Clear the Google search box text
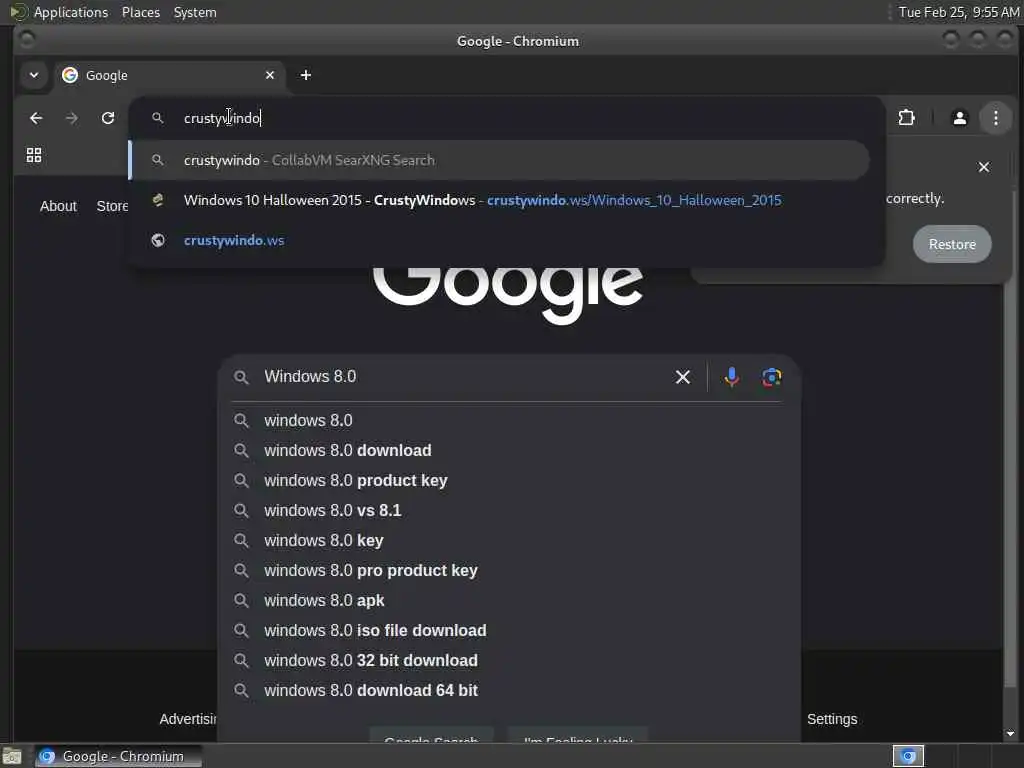 coord(682,377)
